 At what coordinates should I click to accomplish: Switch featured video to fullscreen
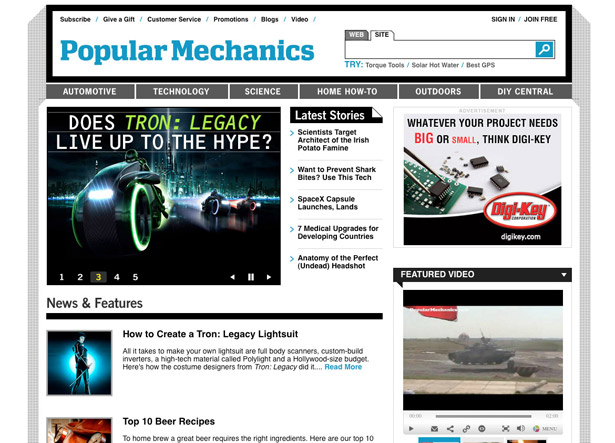[506, 428]
